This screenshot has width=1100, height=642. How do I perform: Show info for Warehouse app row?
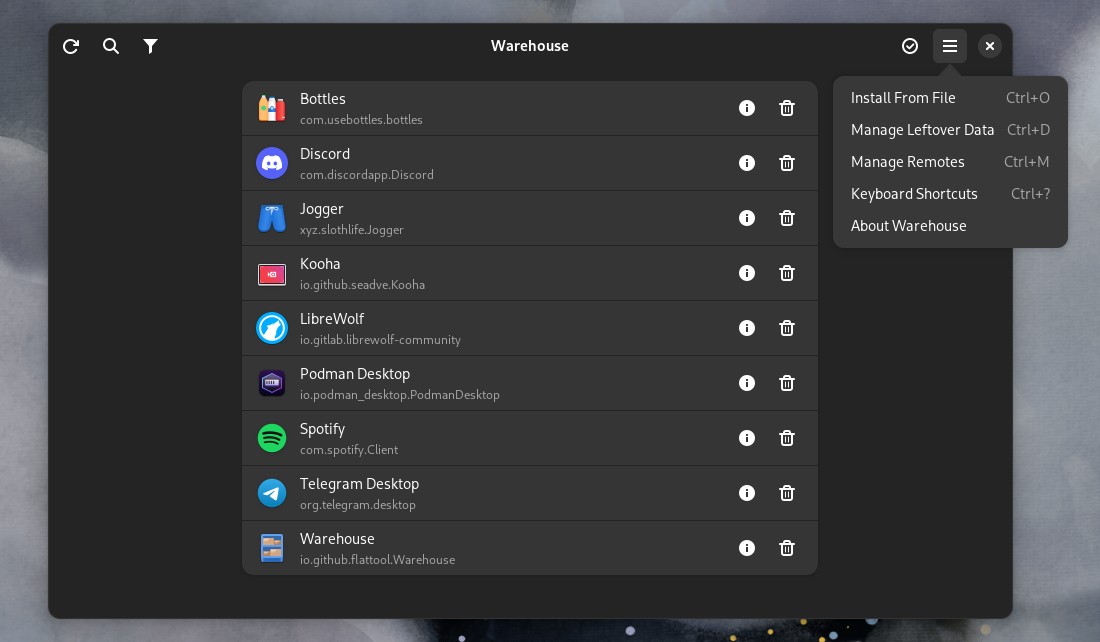pos(747,548)
